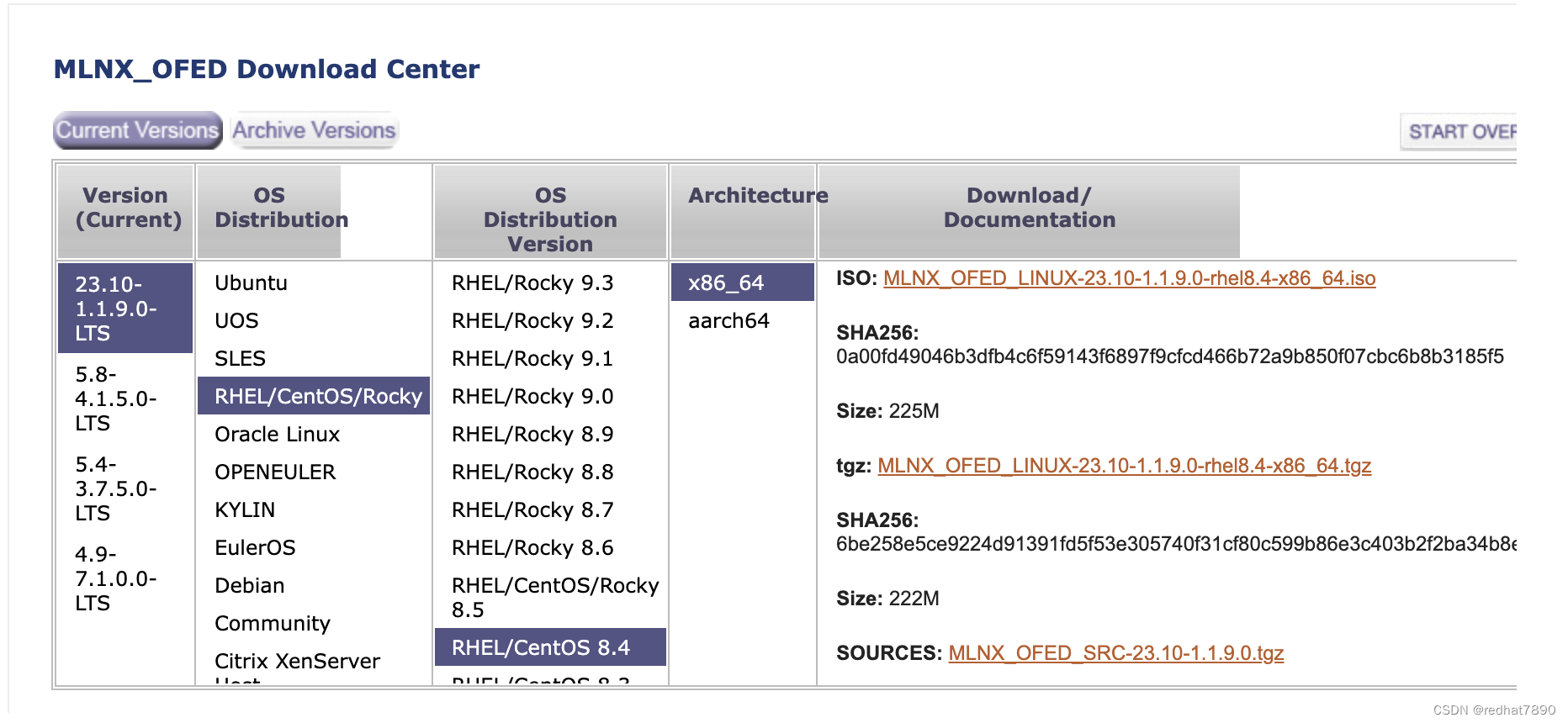Click the Size 222M text
The image size is (1568, 723).
887,599
